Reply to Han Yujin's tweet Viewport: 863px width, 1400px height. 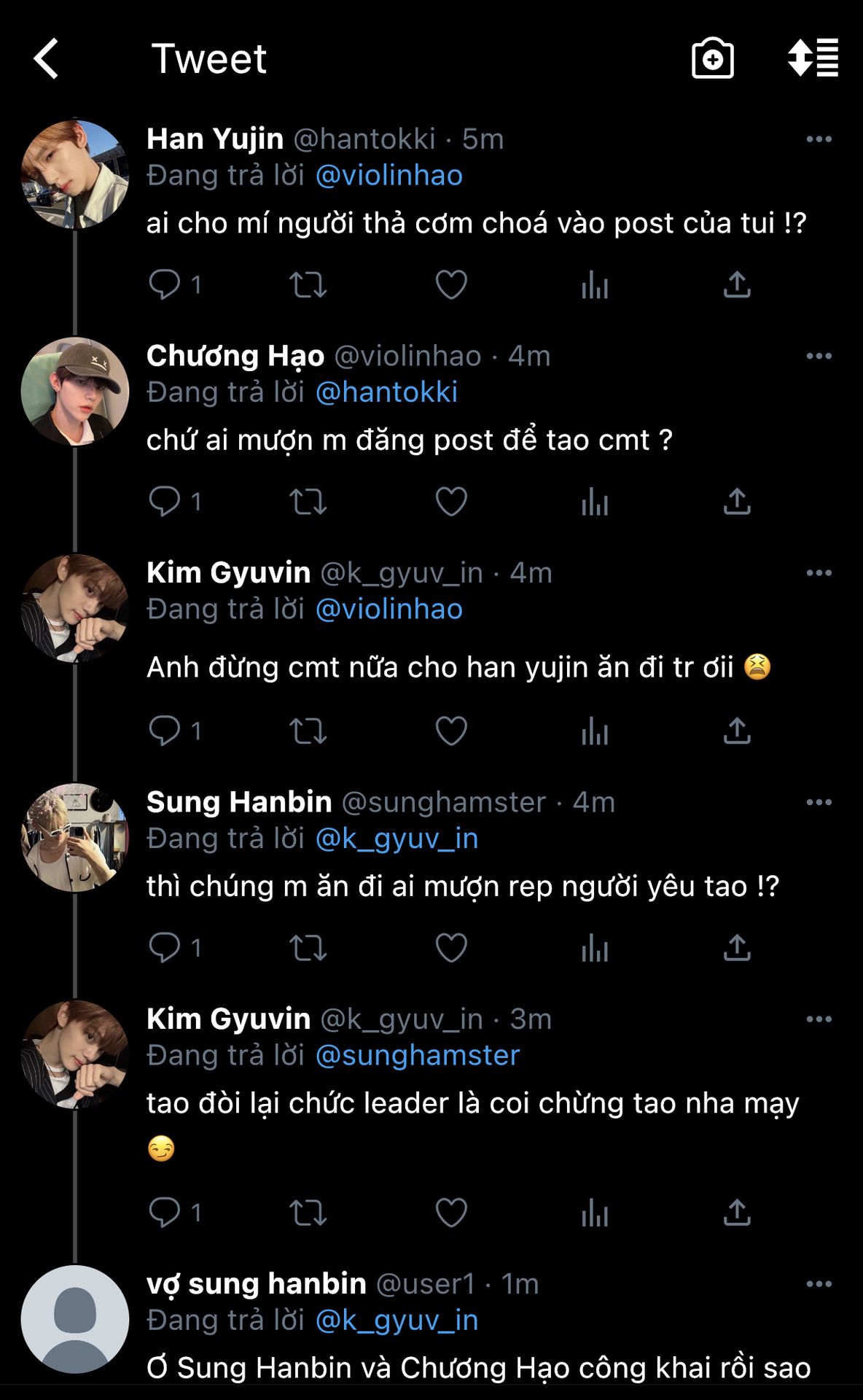click(x=165, y=284)
